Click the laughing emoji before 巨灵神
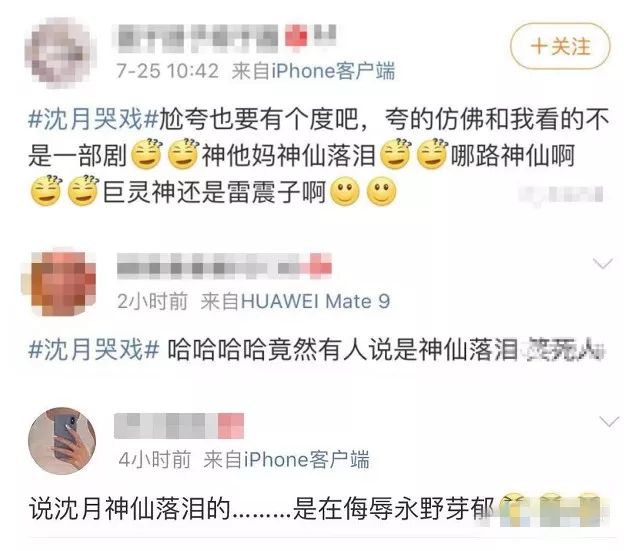 (x=83, y=190)
